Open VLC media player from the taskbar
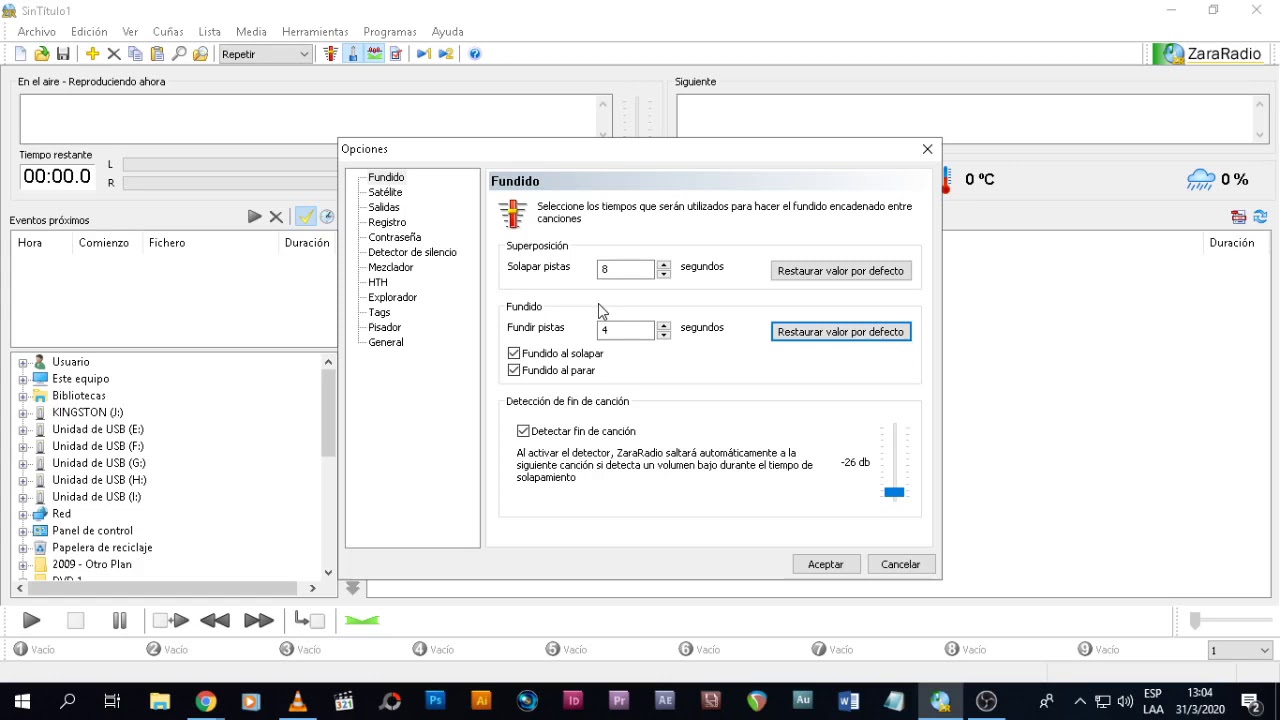Screen dimensions: 1280x720 [x=297, y=702]
